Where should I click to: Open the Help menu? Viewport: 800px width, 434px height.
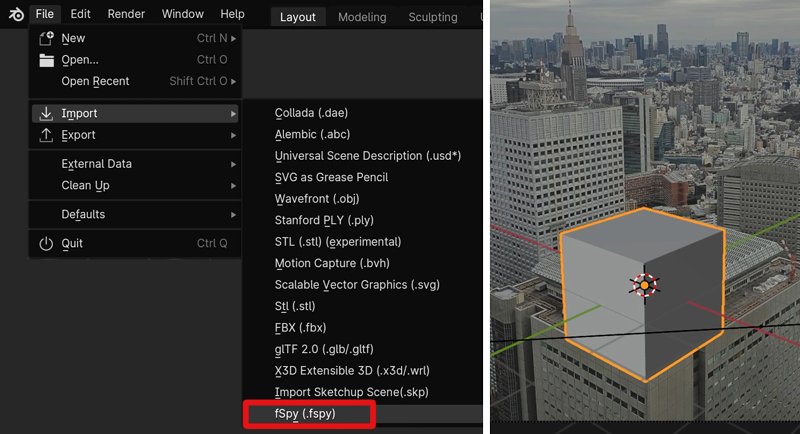click(232, 14)
